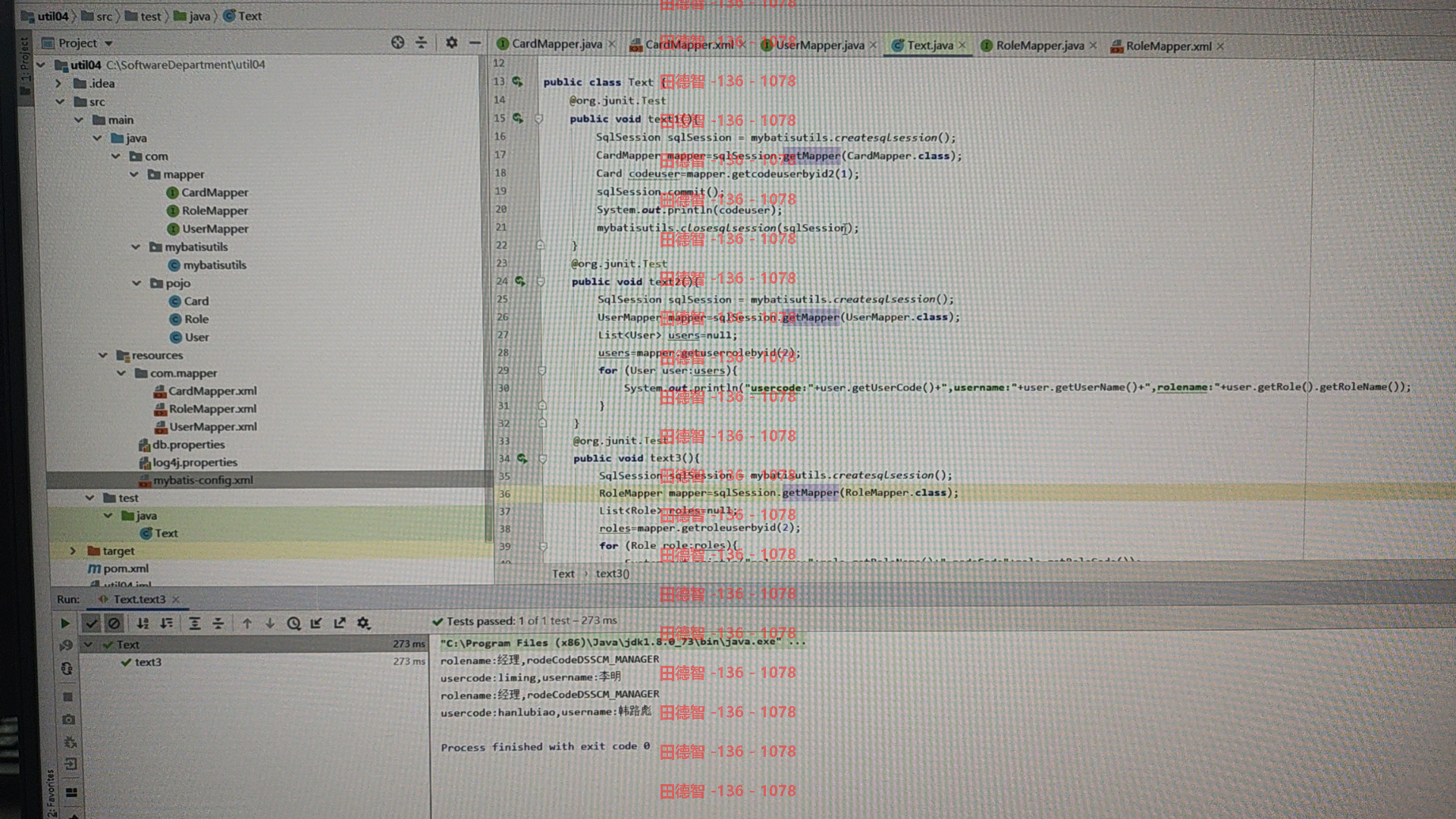This screenshot has height=819, width=1456.
Task: Click locate current file icon in Project panel
Action: pos(397,42)
